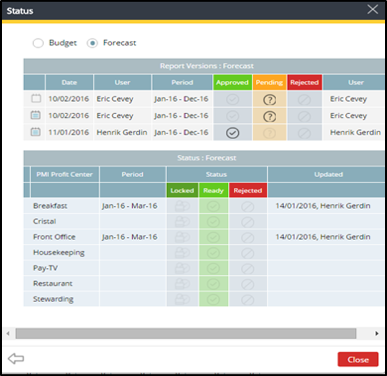387x376 pixels.
Task: Click the orange Pending column header
Action: pos(269,82)
